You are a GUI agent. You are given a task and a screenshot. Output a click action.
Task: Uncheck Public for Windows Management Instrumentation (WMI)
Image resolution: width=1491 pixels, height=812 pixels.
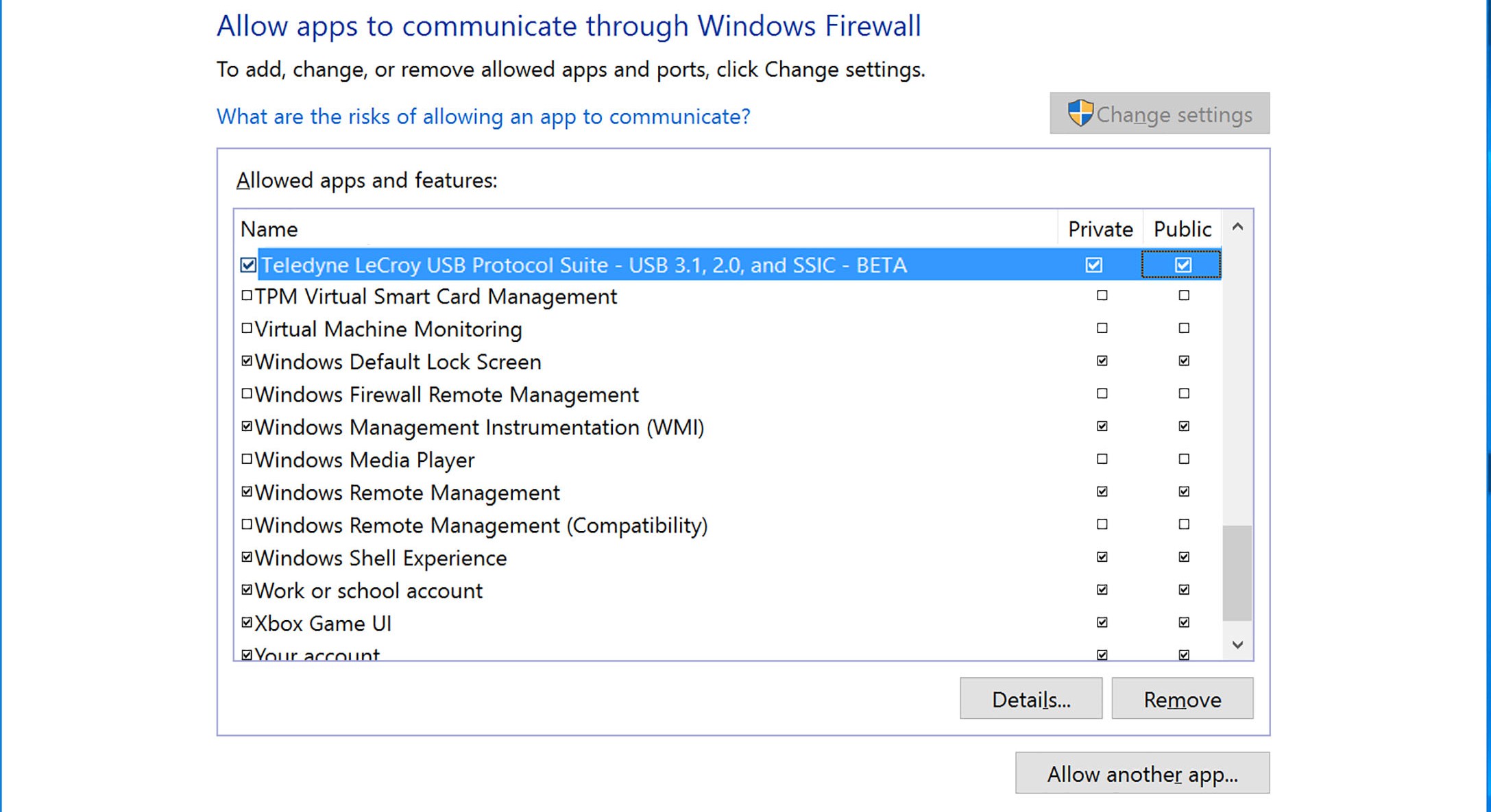[1184, 426]
